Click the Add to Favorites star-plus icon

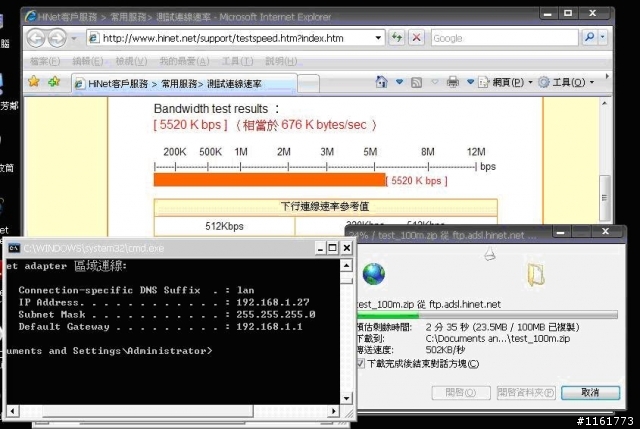click(x=54, y=82)
